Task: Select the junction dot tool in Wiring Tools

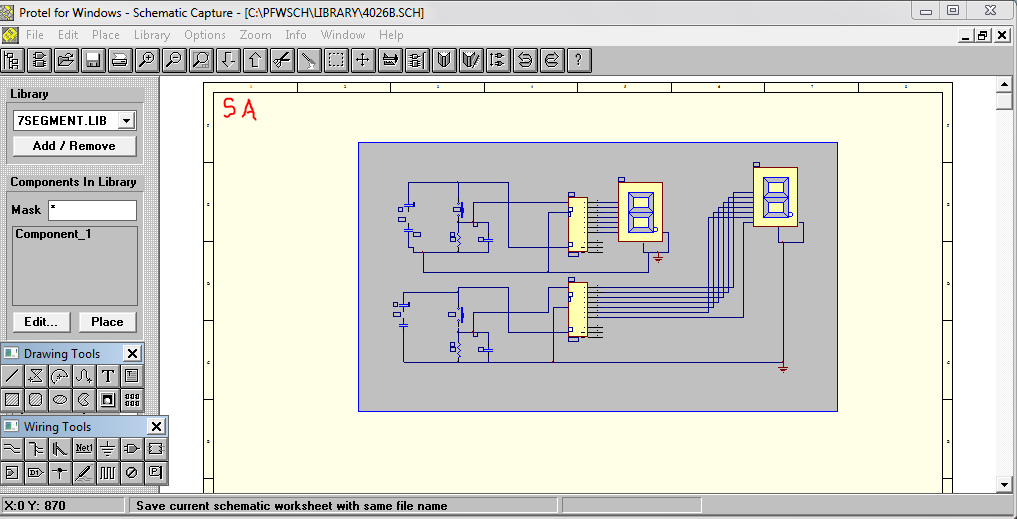Action: point(60,472)
